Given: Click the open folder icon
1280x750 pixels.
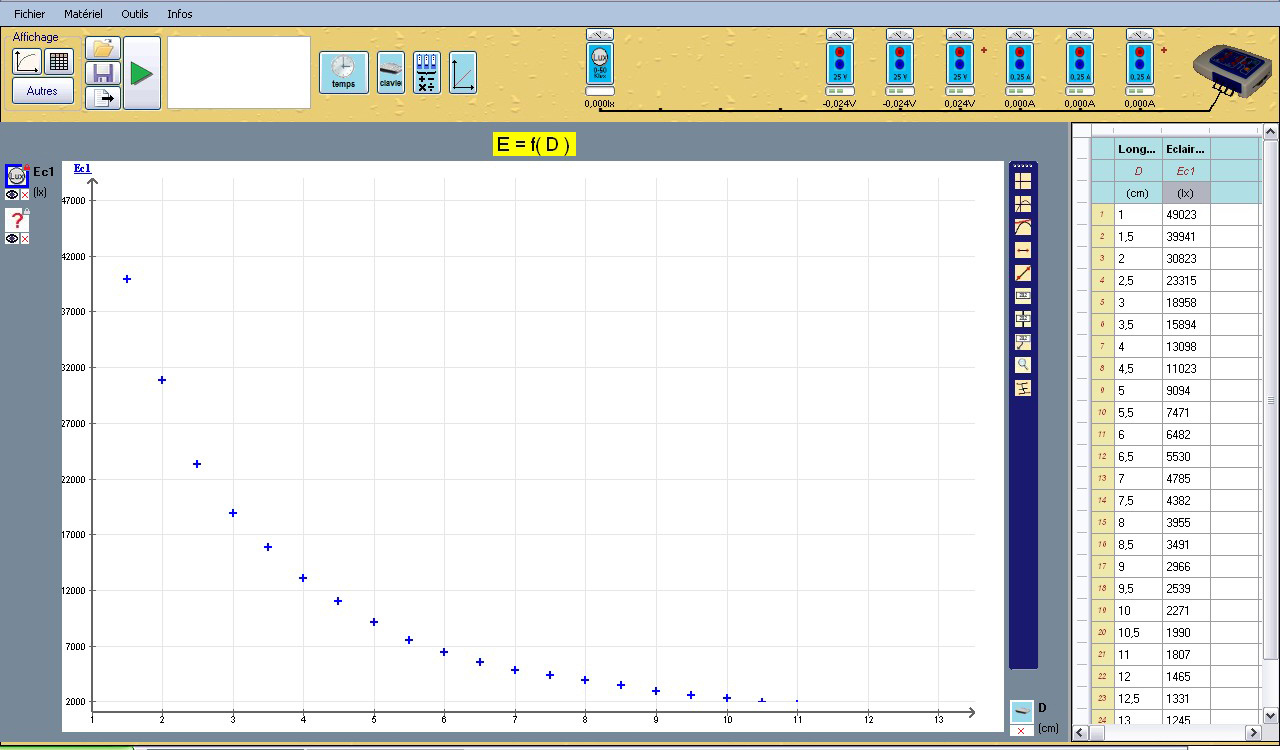Looking at the screenshot, I should tap(102, 48).
